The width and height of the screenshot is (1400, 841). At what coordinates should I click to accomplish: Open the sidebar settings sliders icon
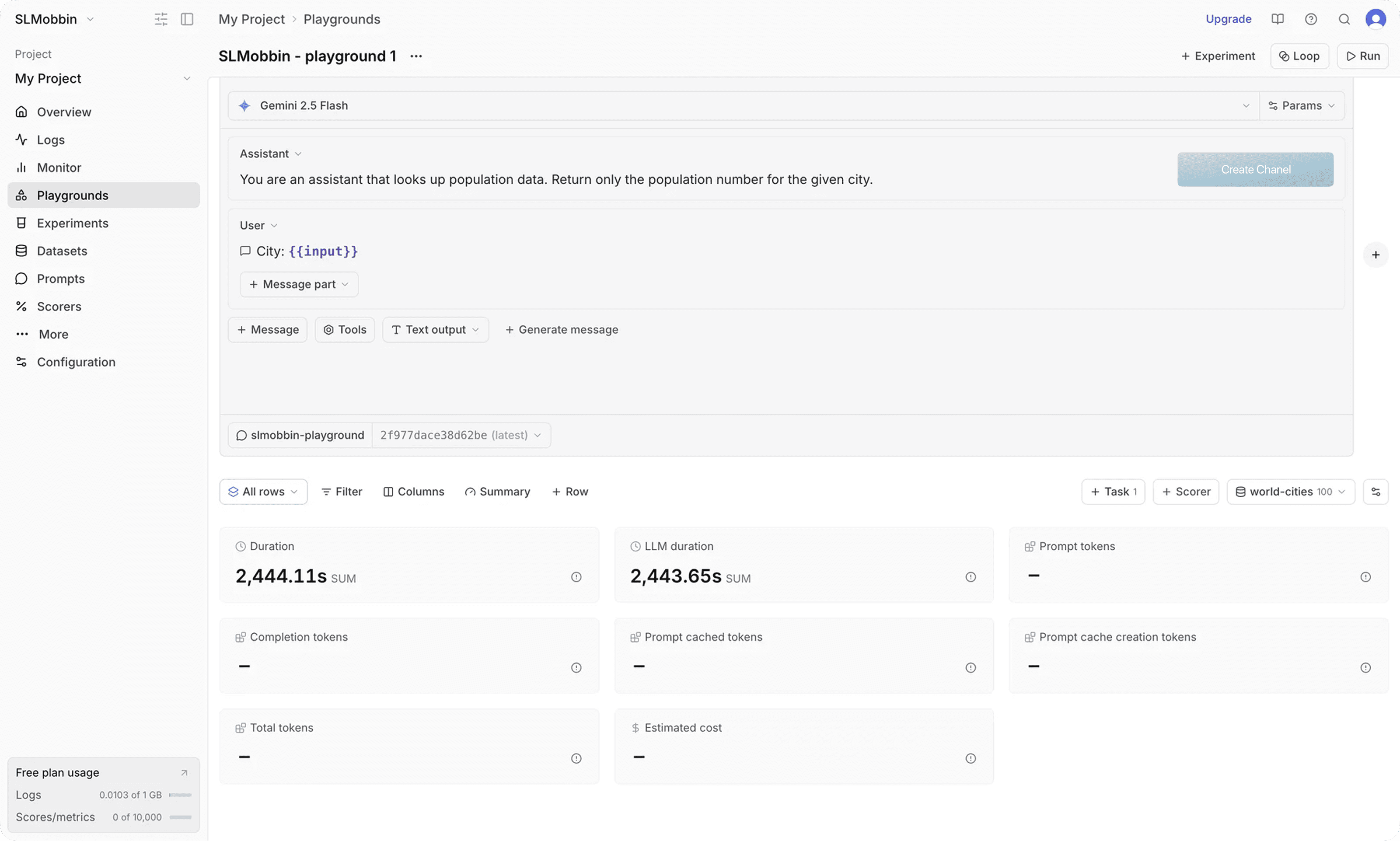[161, 19]
